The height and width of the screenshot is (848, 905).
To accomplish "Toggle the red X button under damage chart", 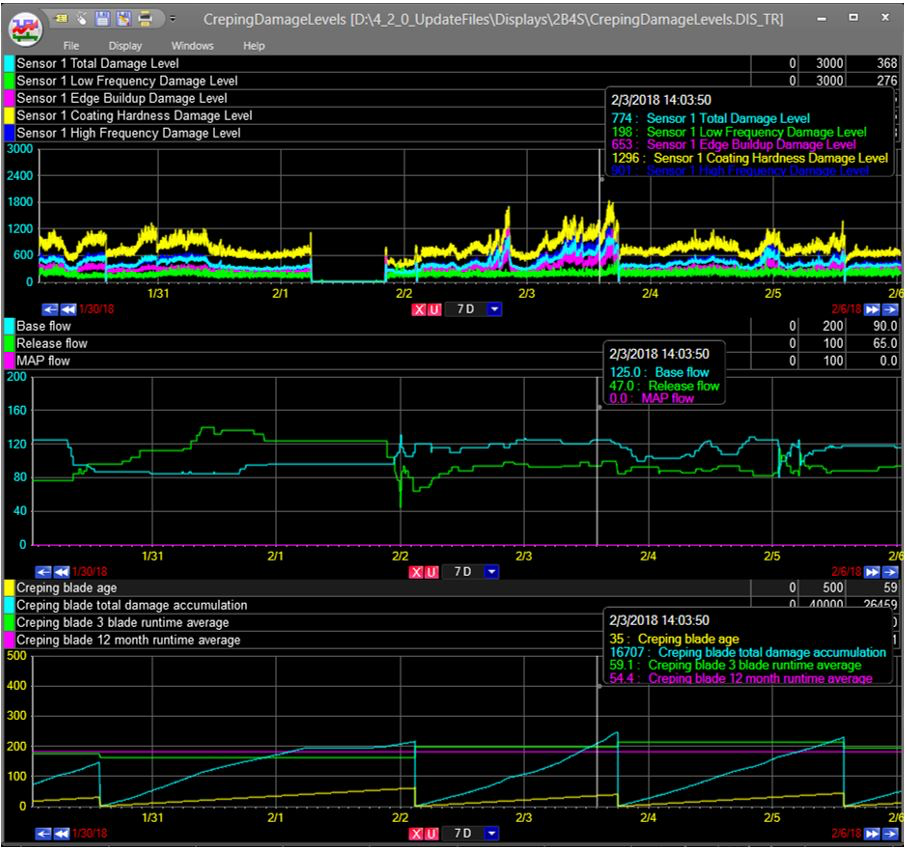I will tap(419, 309).
